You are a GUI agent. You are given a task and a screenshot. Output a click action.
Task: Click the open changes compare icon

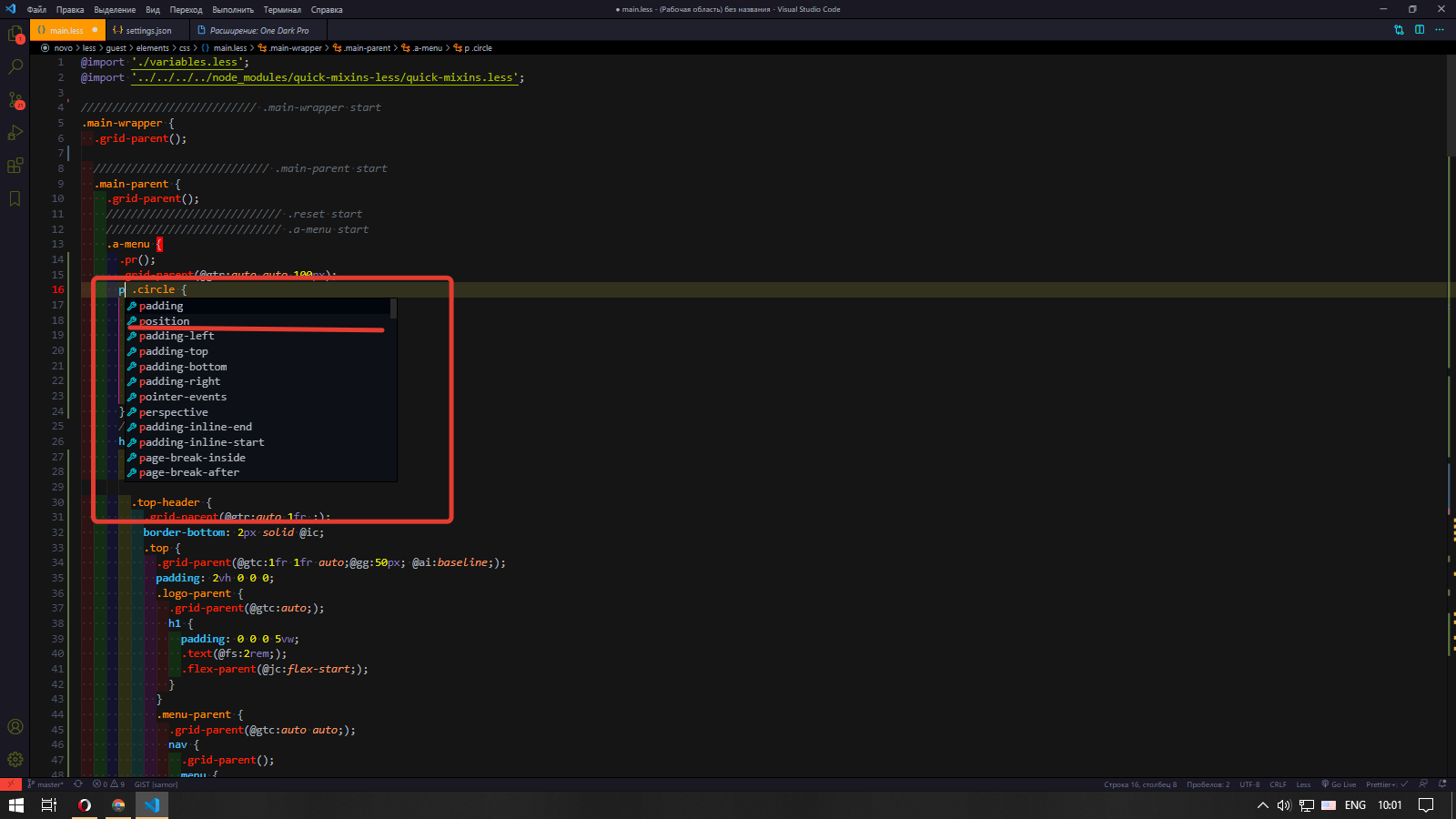tap(1399, 30)
